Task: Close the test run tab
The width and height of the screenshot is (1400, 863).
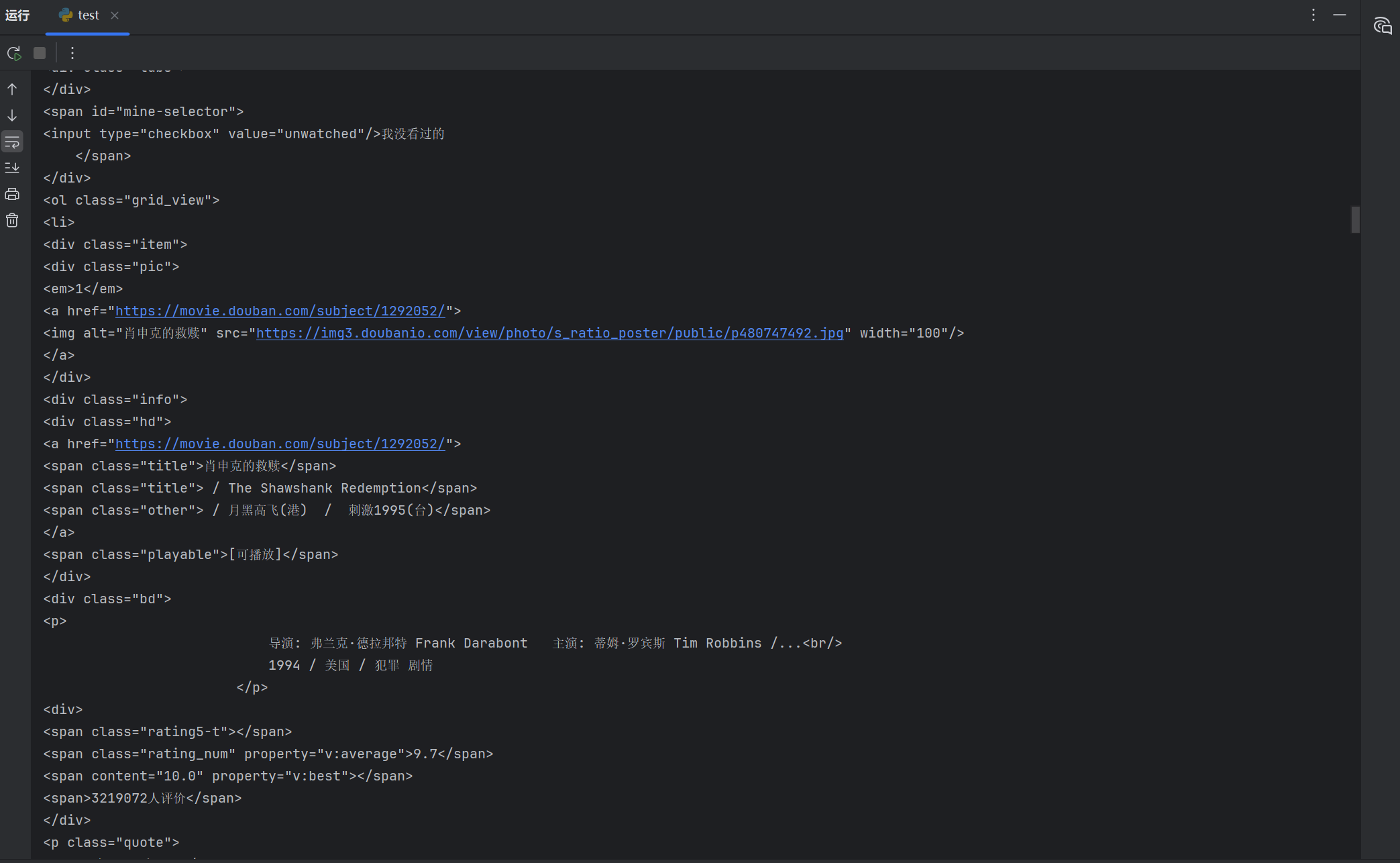Action: (115, 15)
